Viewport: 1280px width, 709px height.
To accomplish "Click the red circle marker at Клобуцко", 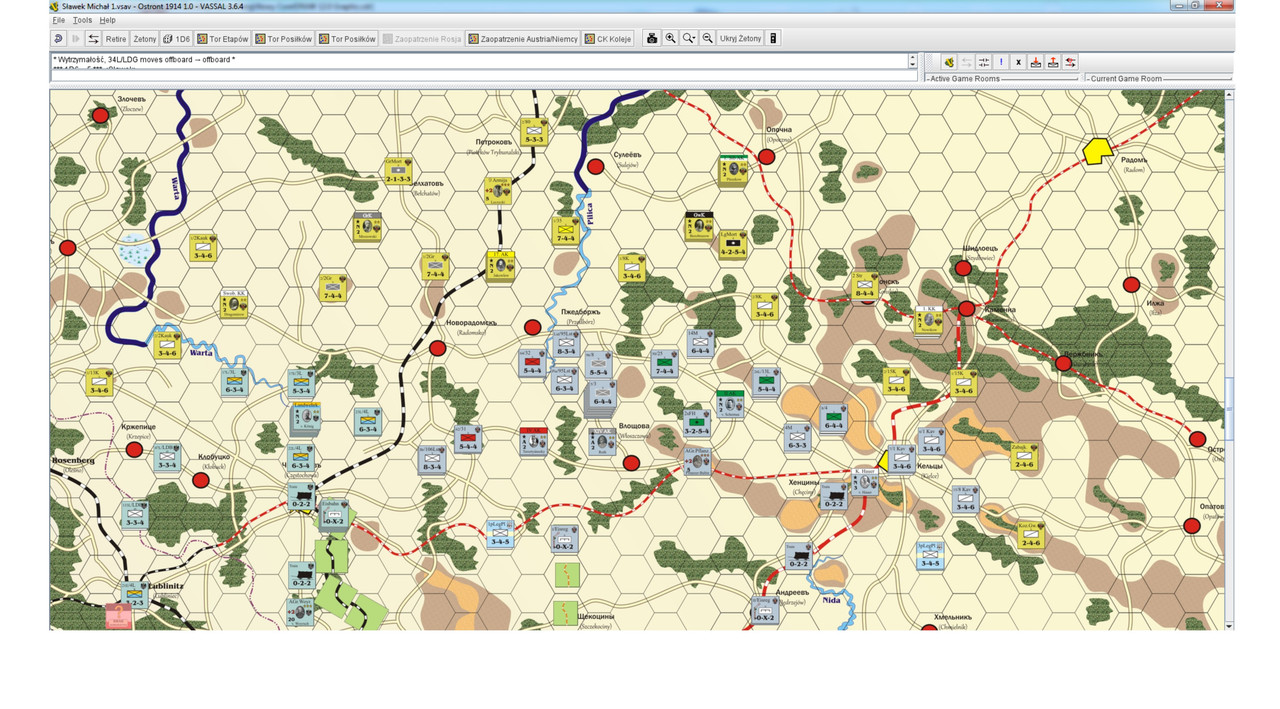I will point(200,480).
